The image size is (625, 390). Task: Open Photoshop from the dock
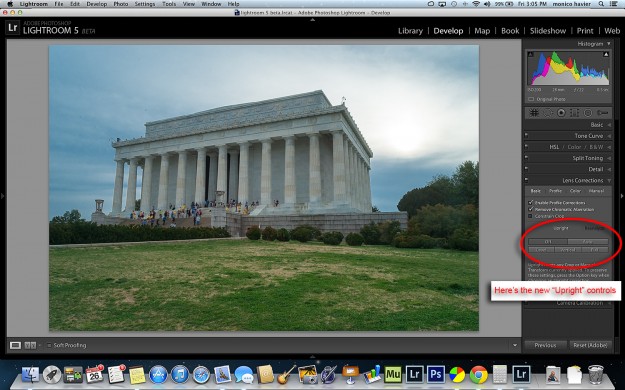pyautogui.click(x=436, y=374)
